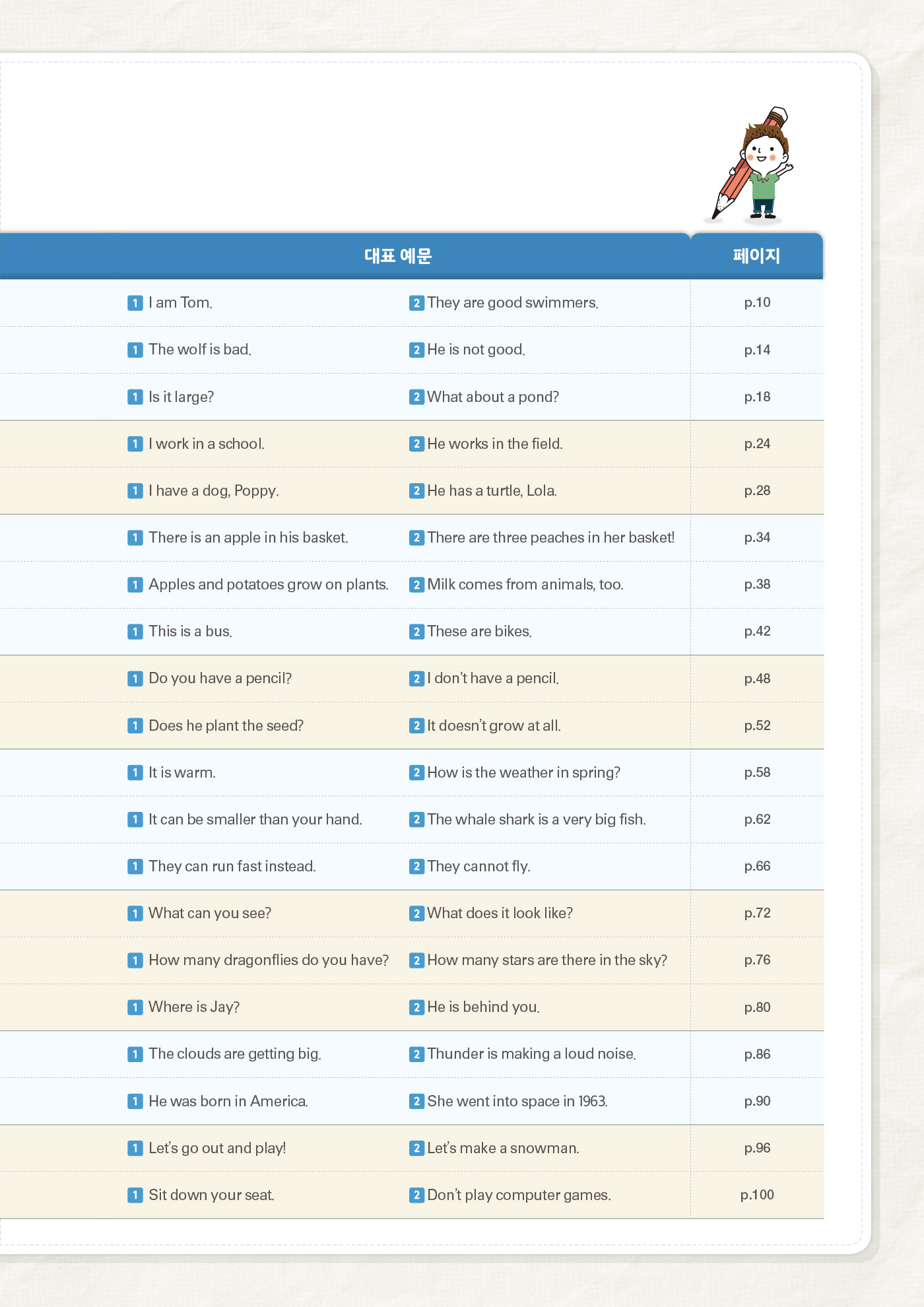The width and height of the screenshot is (924, 1307).
Task: Select page number p.80
Action: [757, 1007]
